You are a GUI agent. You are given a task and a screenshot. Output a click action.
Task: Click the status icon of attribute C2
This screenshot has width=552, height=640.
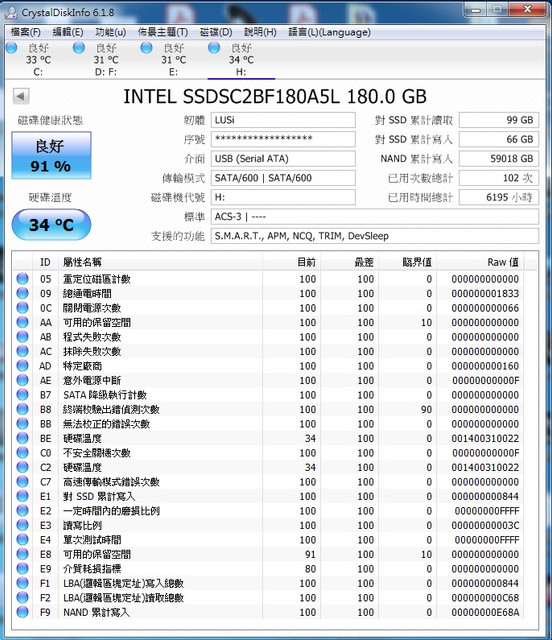pyautogui.click(x=22, y=467)
